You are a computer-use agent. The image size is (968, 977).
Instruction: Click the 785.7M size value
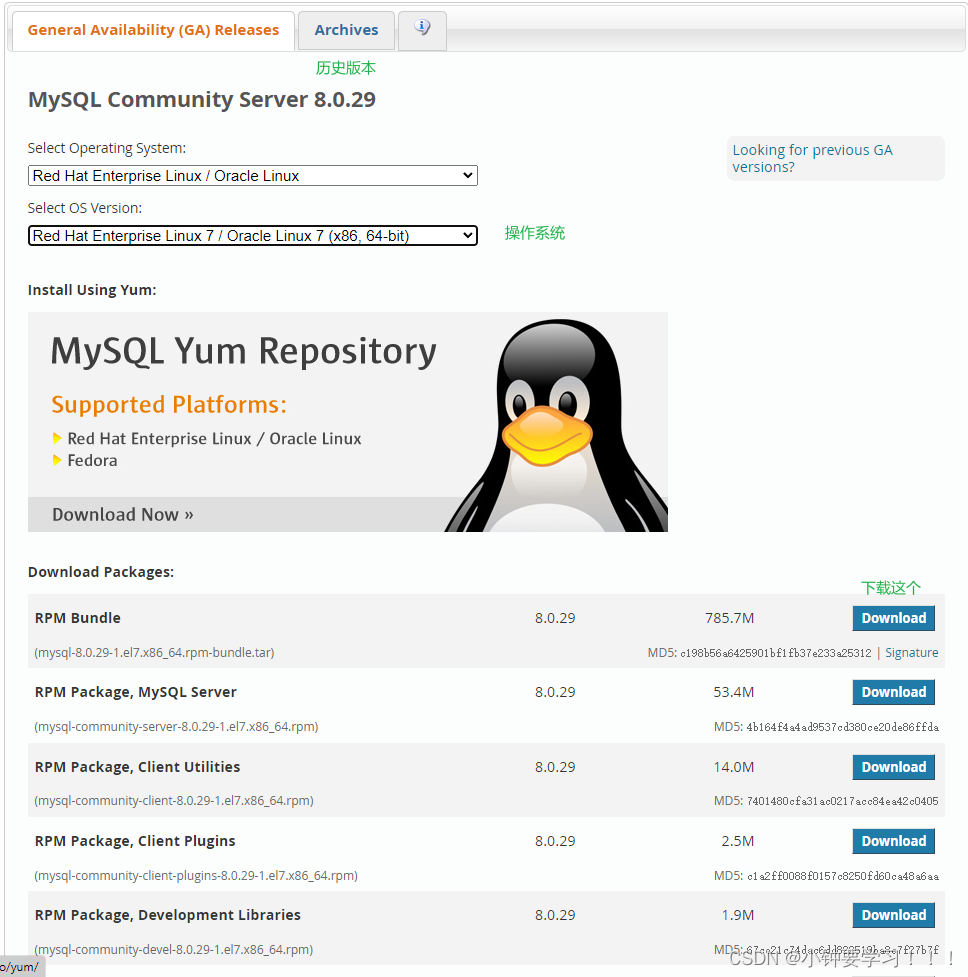coord(729,618)
